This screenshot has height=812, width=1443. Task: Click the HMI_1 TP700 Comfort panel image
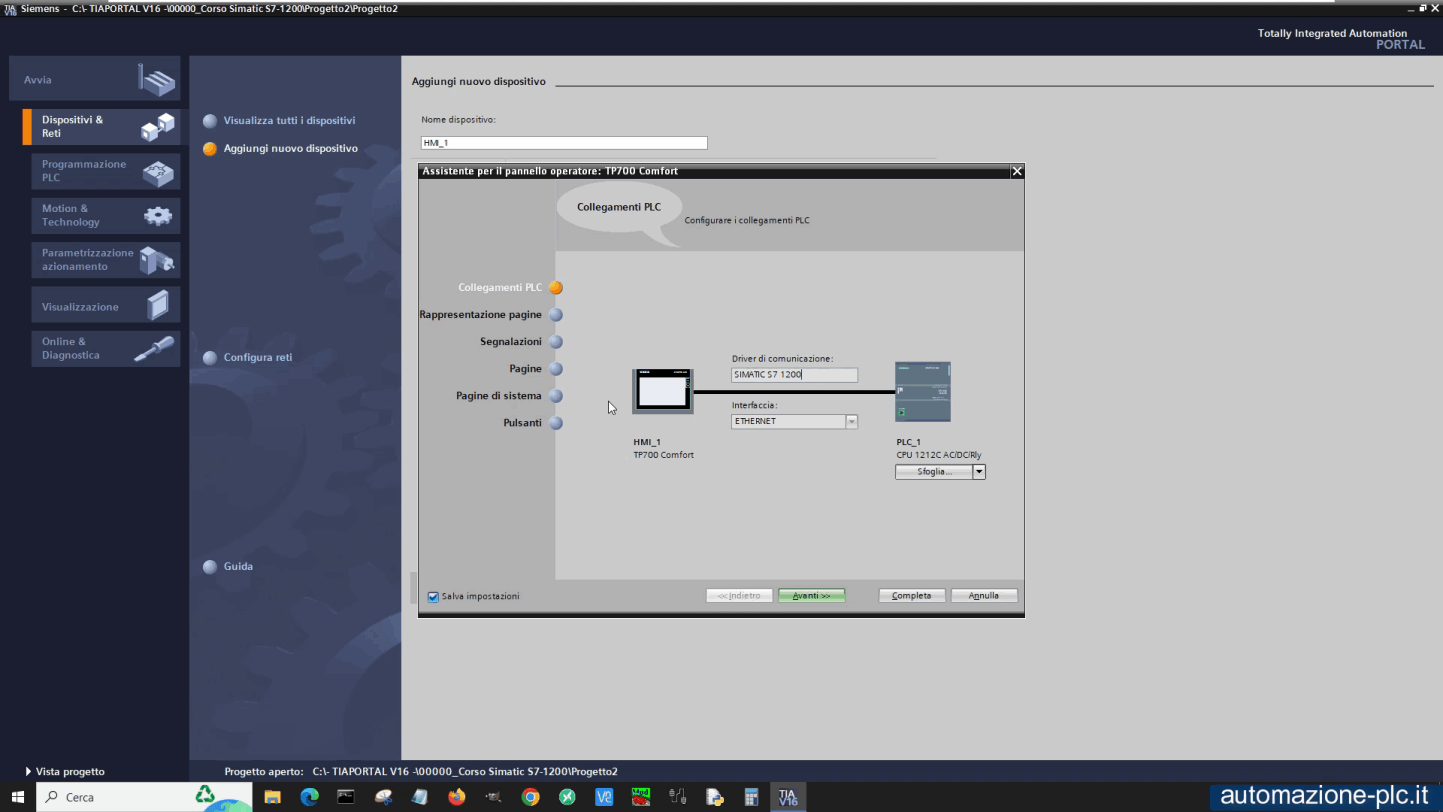(663, 390)
